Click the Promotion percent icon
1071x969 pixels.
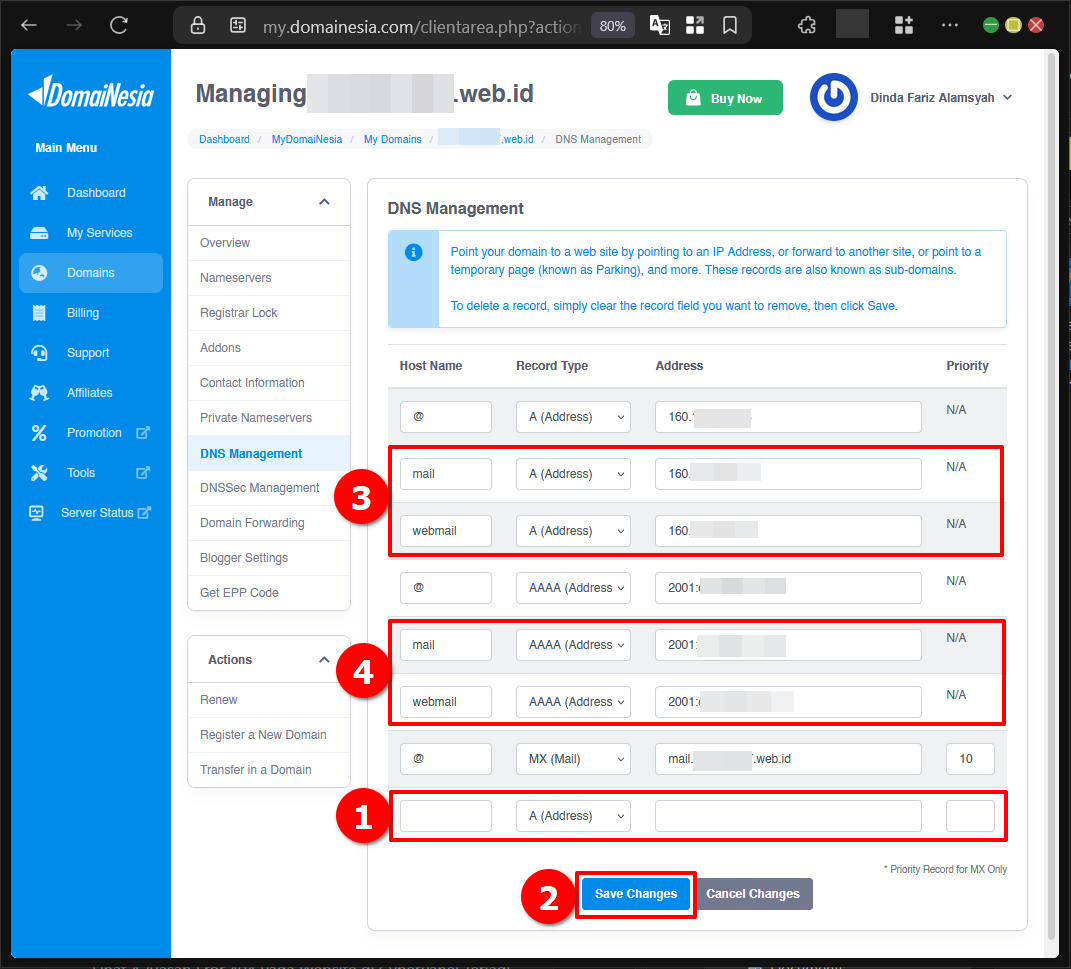click(x=39, y=432)
